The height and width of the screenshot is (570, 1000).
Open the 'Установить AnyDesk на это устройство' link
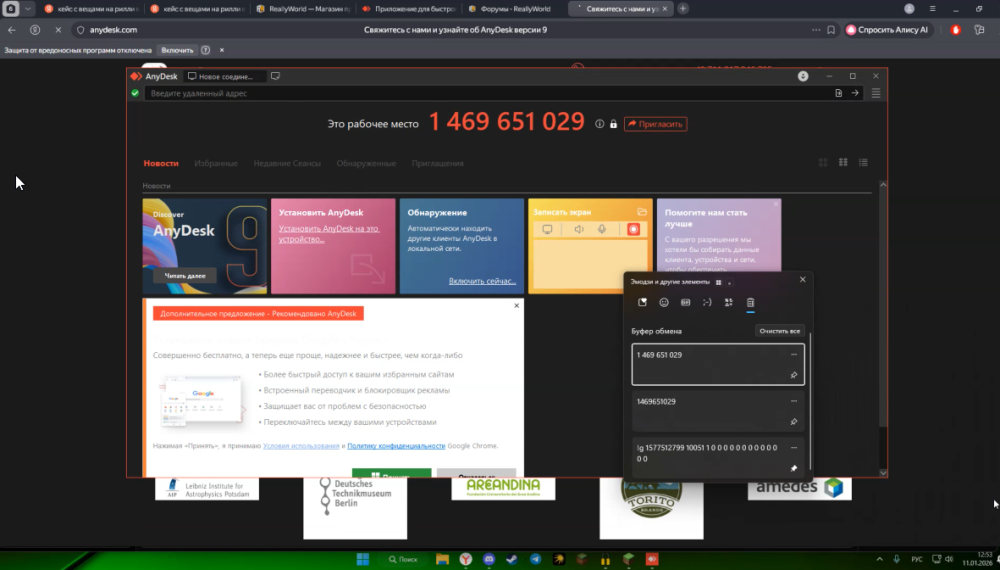(329, 233)
